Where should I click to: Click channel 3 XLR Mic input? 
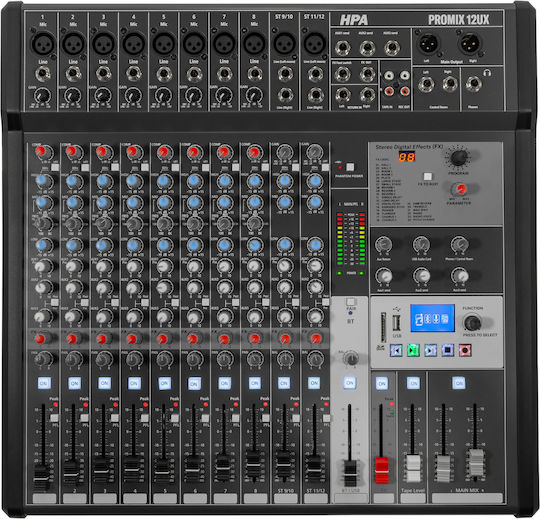click(x=103, y=44)
